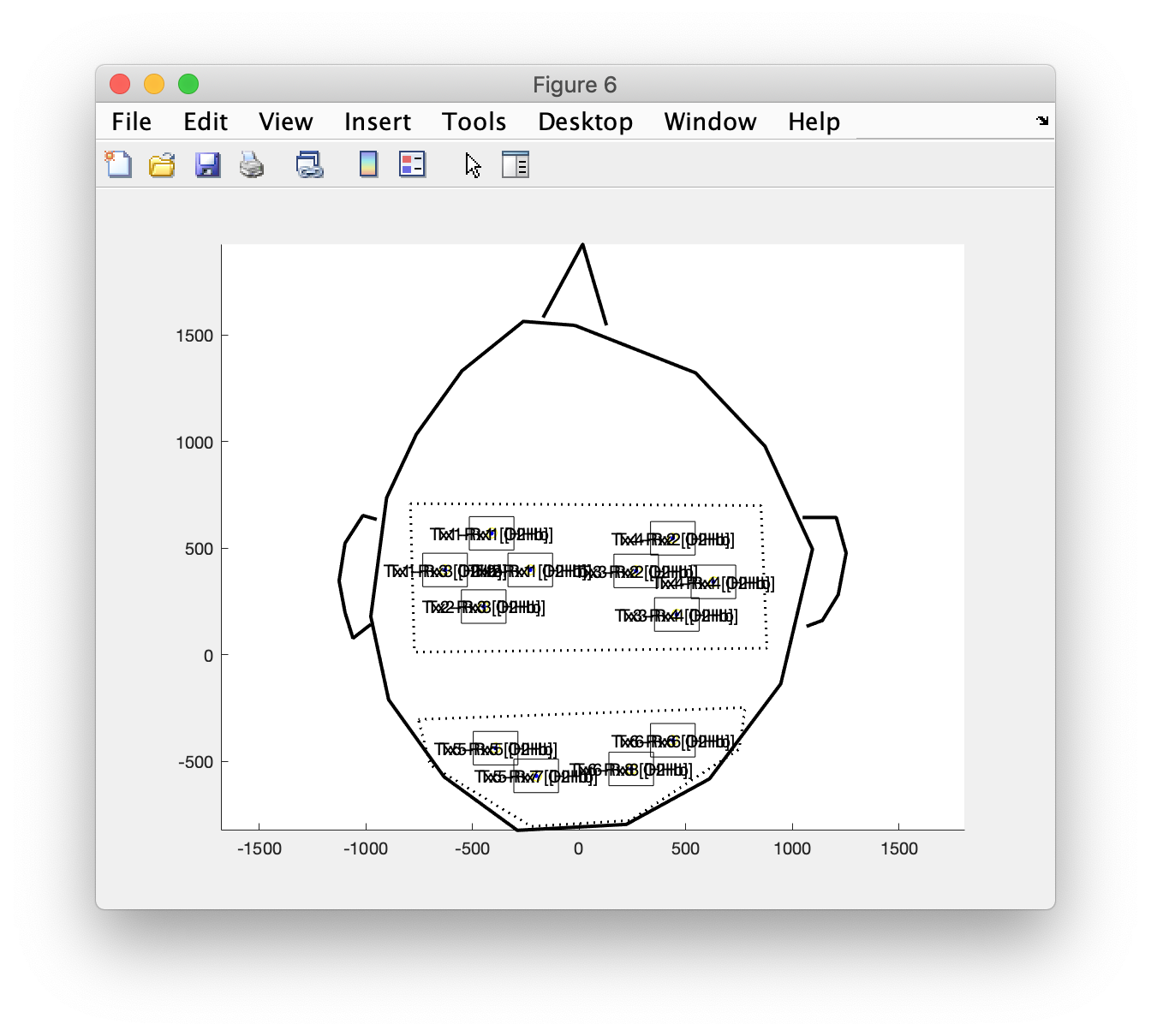Viewport: 1151px width, 1036px height.
Task: Select the Tx4-Rx4 channel box
Action: point(713,582)
